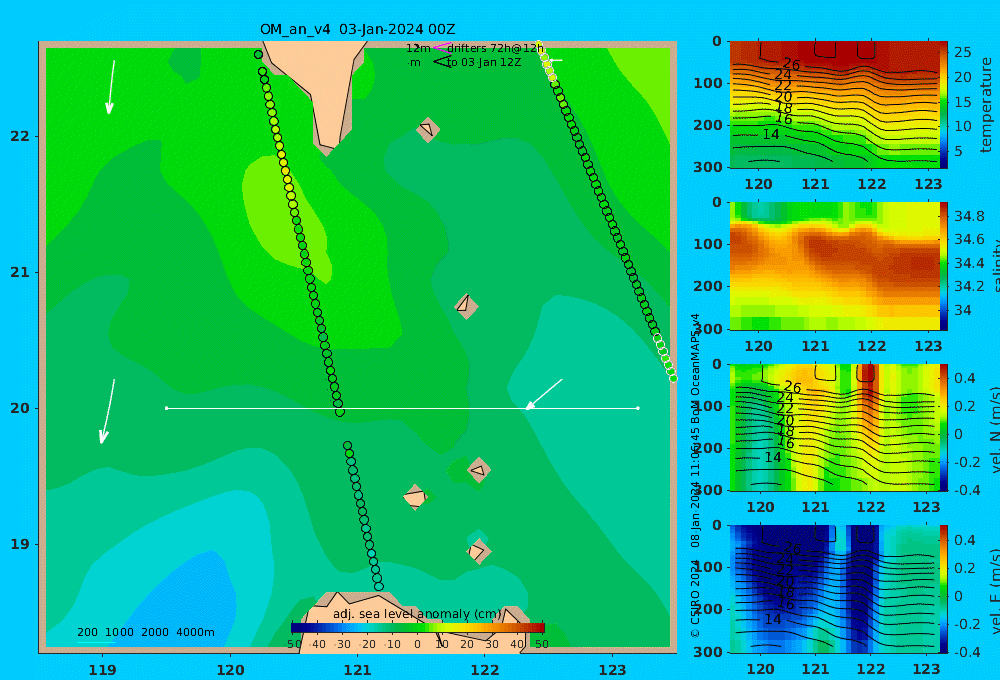
Task: Click latitude label 19 on main map
Action: click(x=20, y=544)
